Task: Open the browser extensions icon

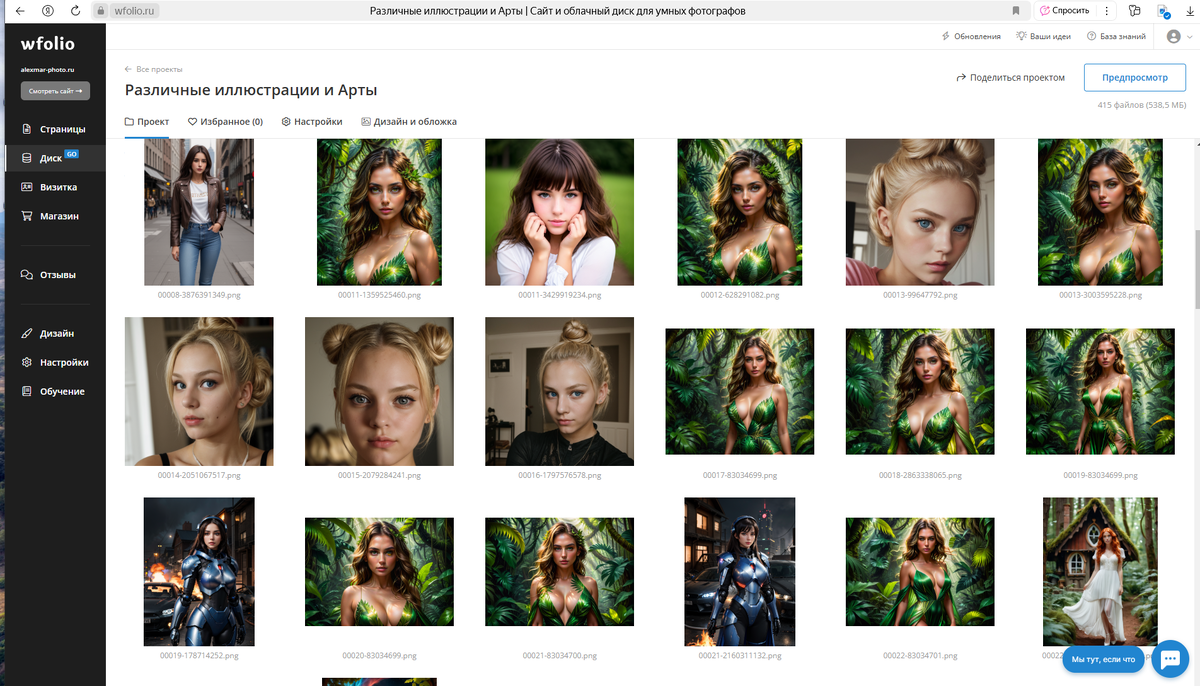Action: (1135, 11)
